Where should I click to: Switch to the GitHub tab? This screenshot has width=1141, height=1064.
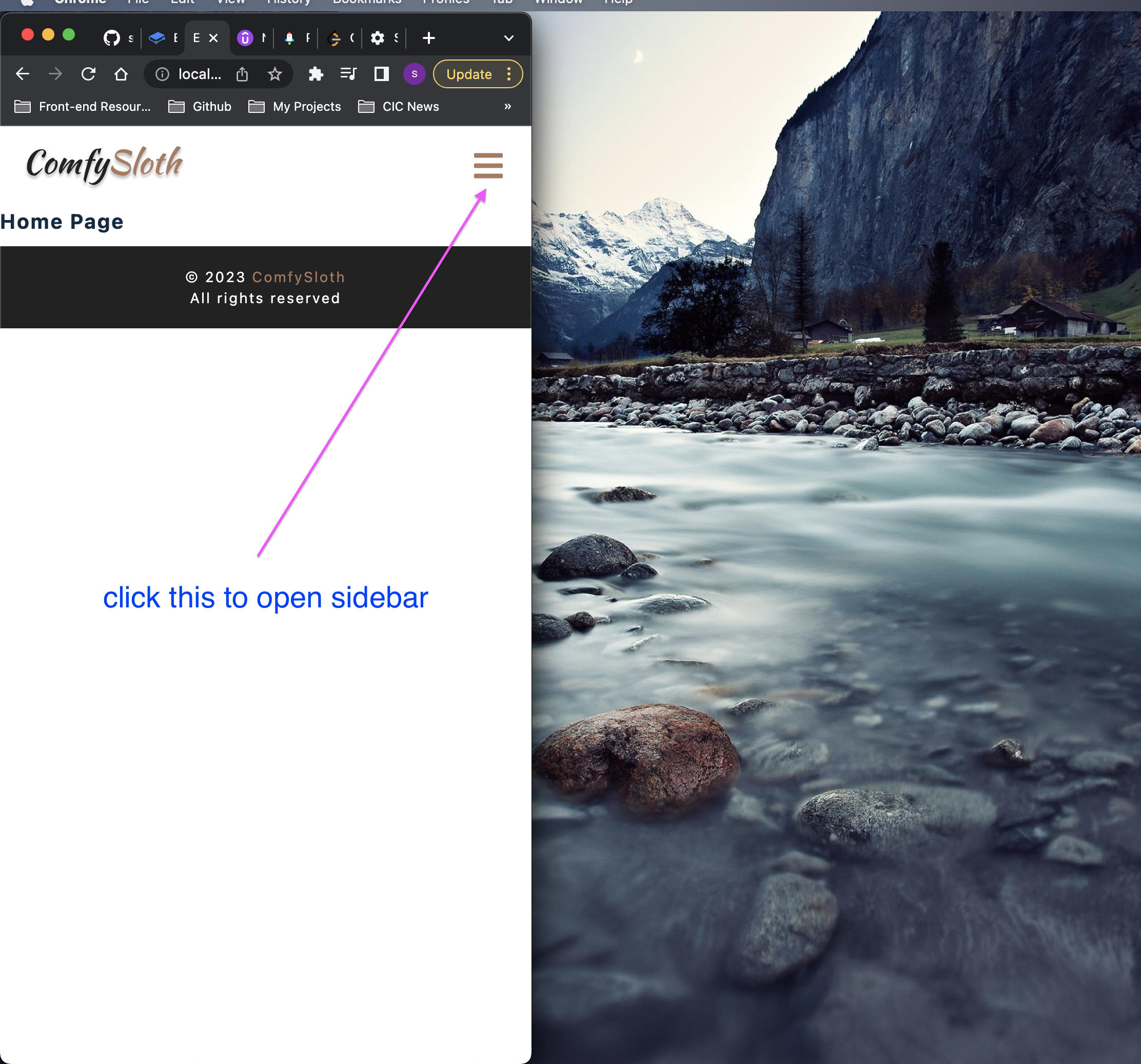112,38
